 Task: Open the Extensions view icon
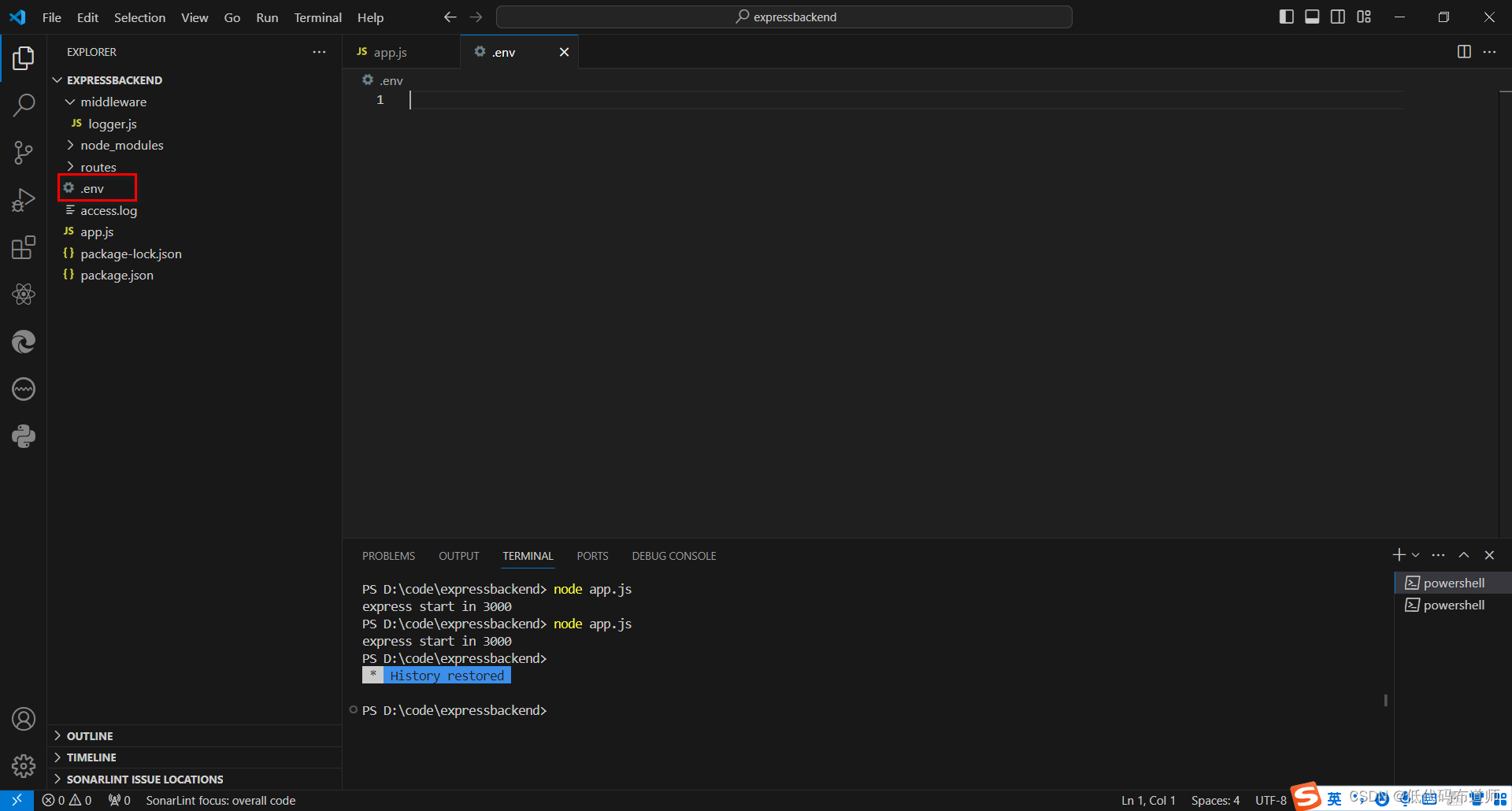pyautogui.click(x=24, y=247)
